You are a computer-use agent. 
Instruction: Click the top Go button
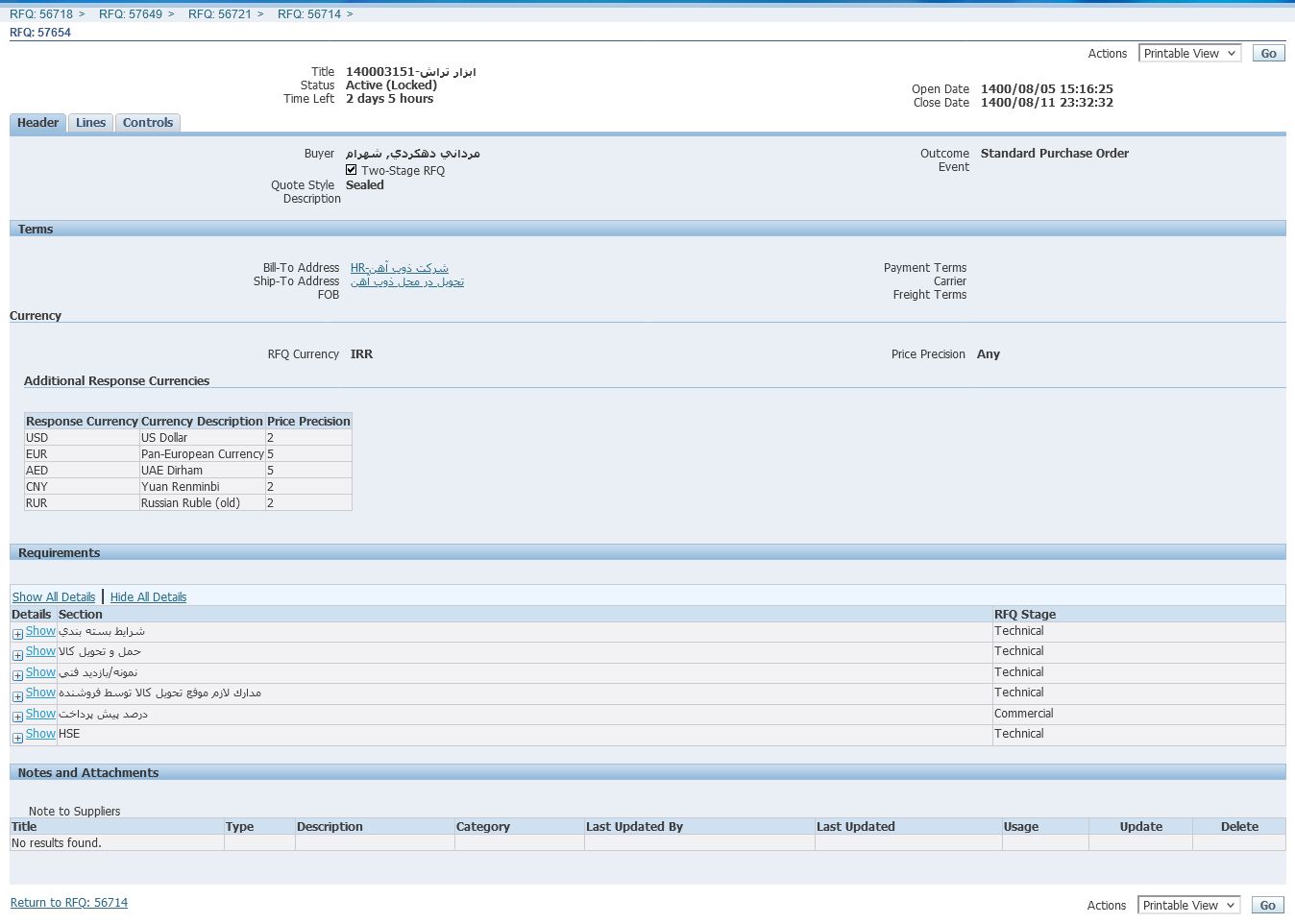[x=1268, y=54]
